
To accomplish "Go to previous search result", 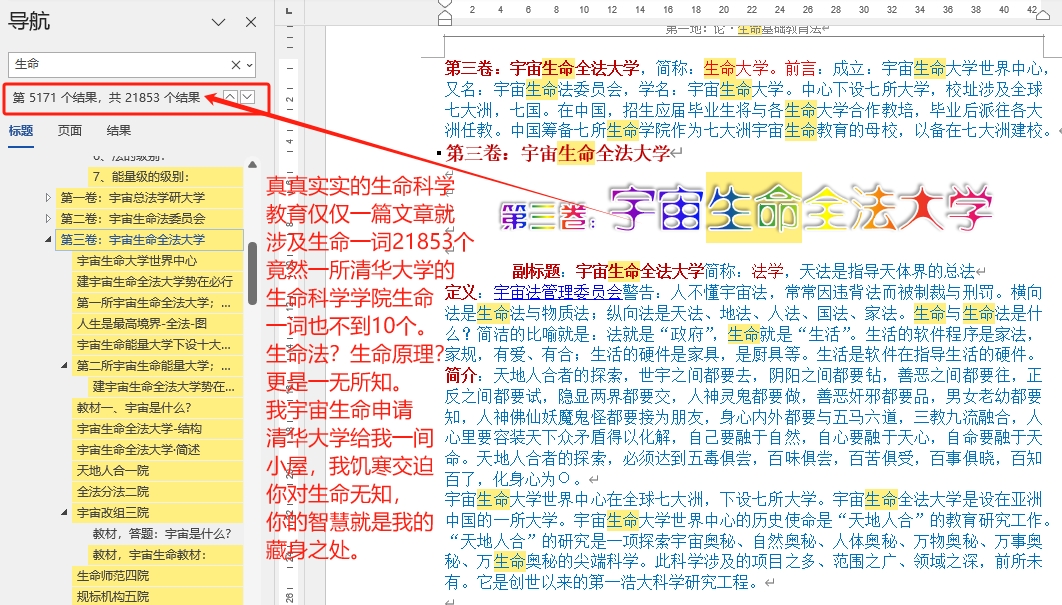I will [231, 97].
